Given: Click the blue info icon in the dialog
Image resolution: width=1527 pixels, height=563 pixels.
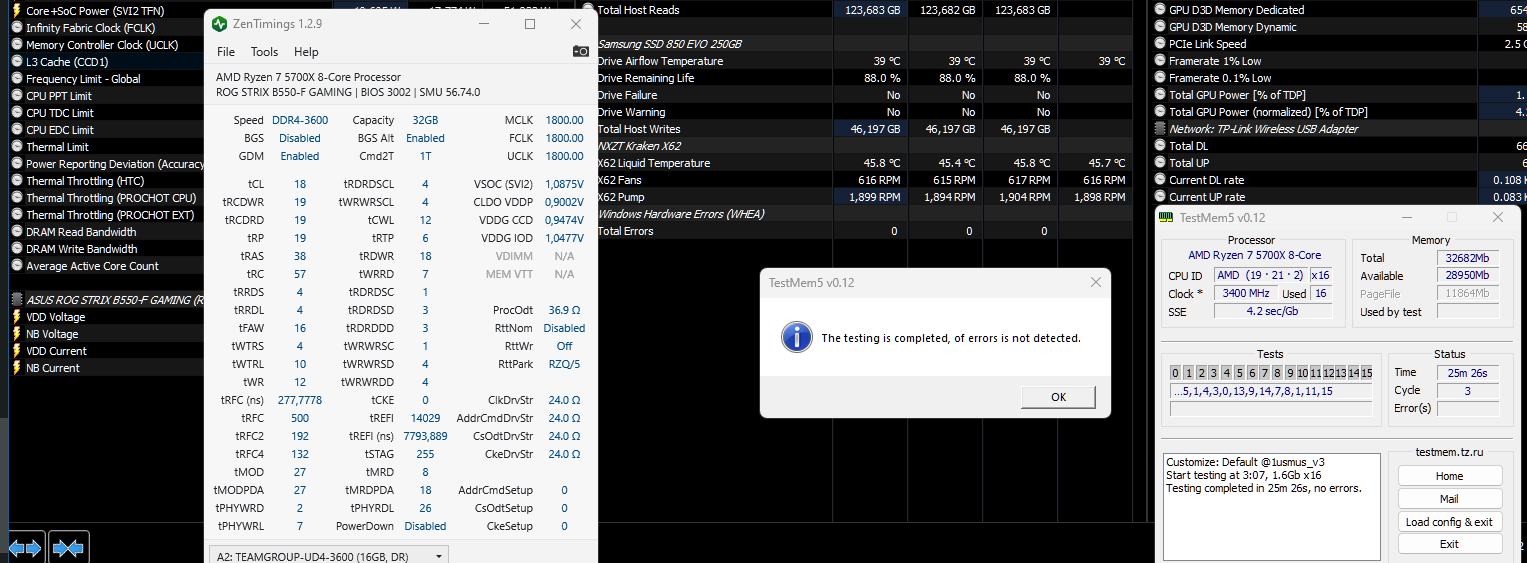Looking at the screenshot, I should [x=796, y=337].
